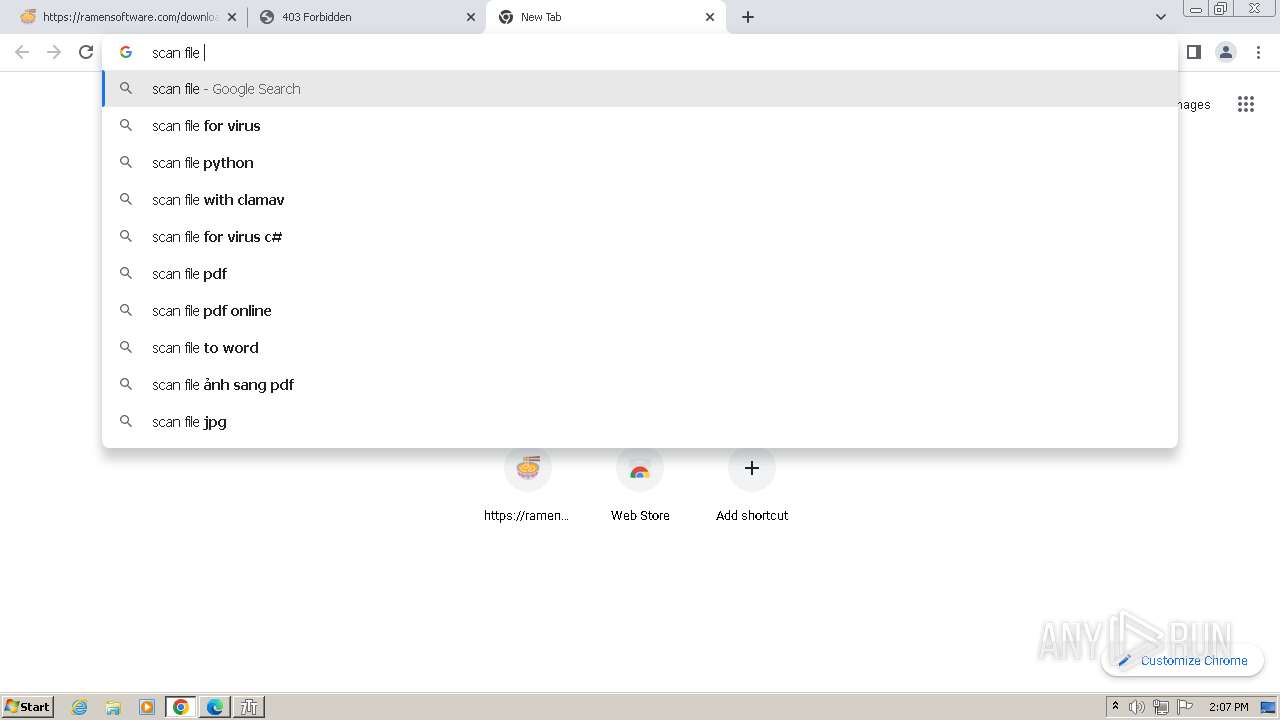Open the Google apps grid
Viewport: 1280px width, 720px height.
tap(1245, 104)
